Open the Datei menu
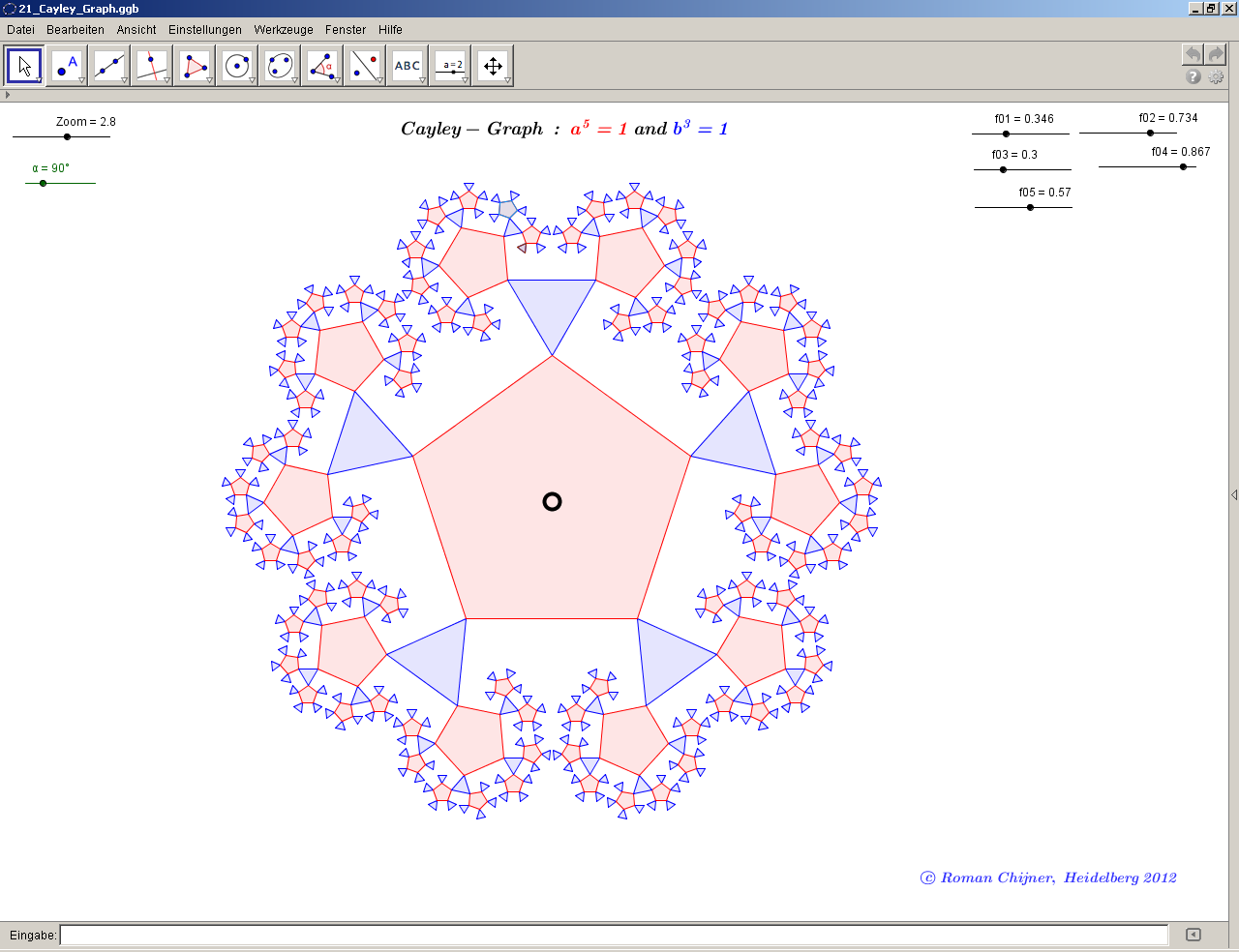Viewport: 1239px width, 952px height. pos(20,30)
